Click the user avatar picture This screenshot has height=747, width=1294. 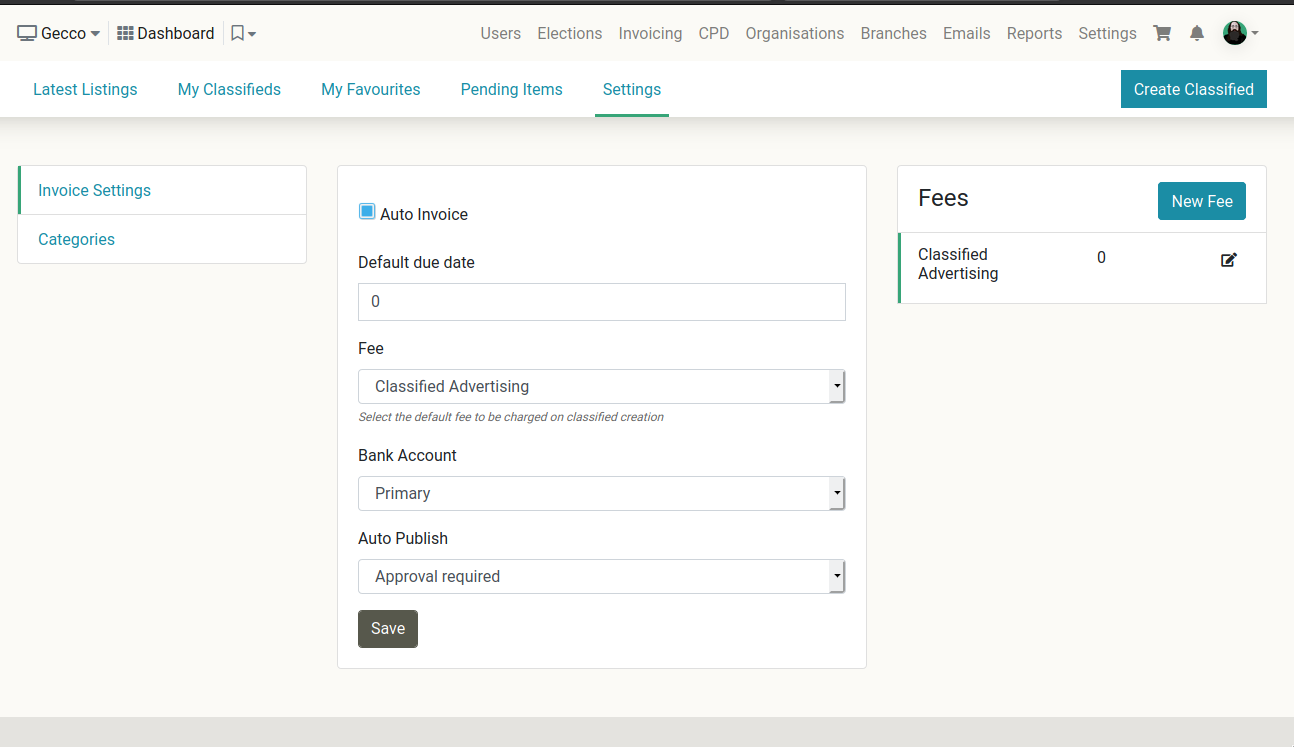1234,33
